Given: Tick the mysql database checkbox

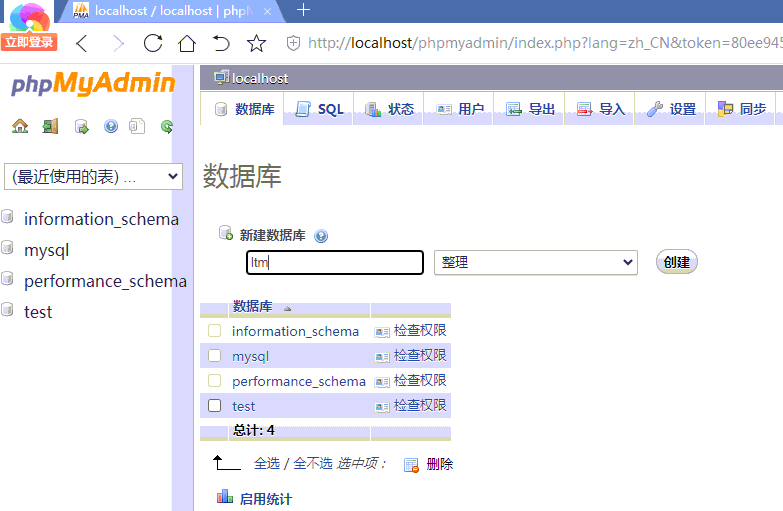Looking at the screenshot, I should (x=215, y=356).
